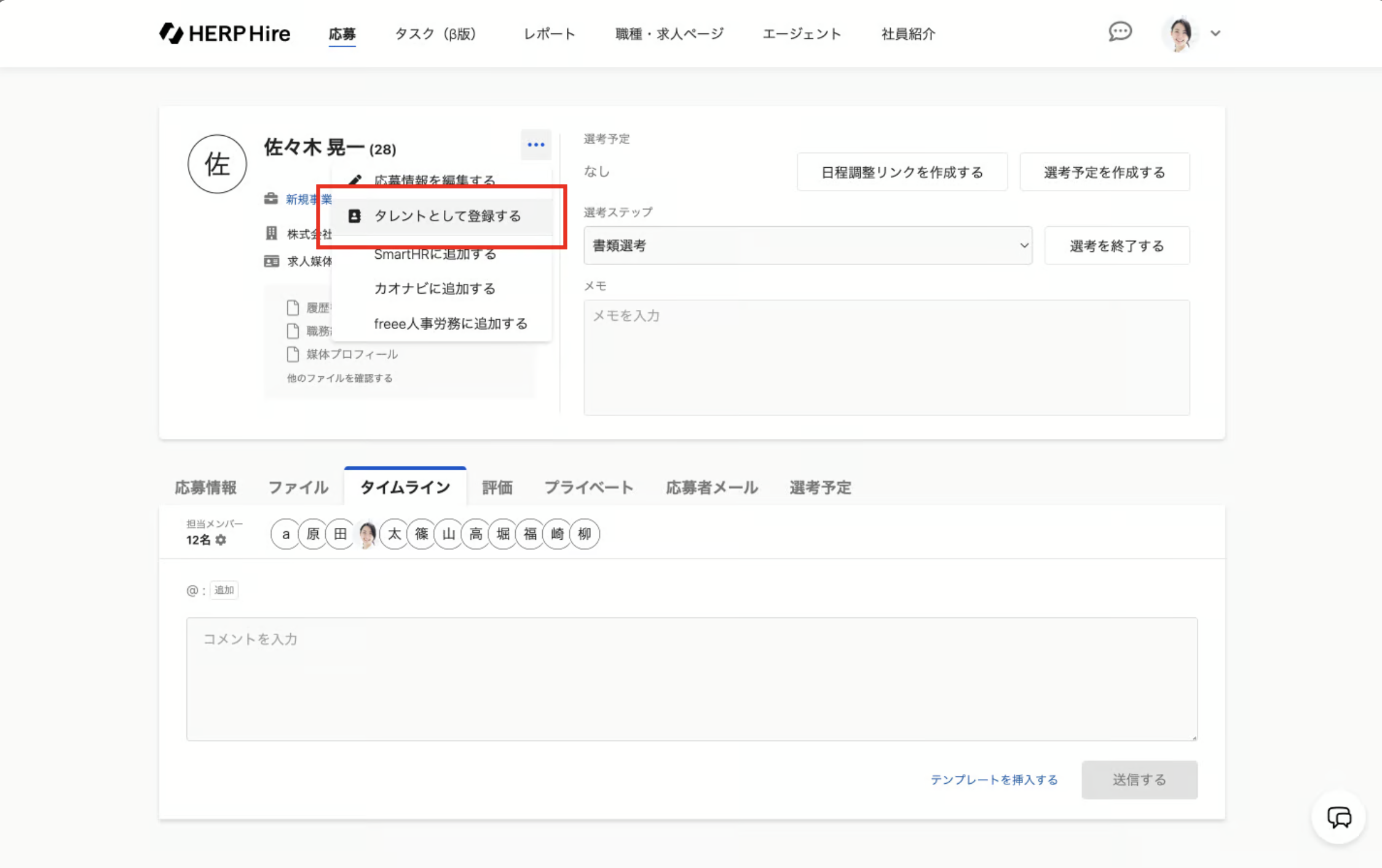Click the 佐 applicant avatar circle
This screenshot has width=1382, height=868.
[217, 164]
